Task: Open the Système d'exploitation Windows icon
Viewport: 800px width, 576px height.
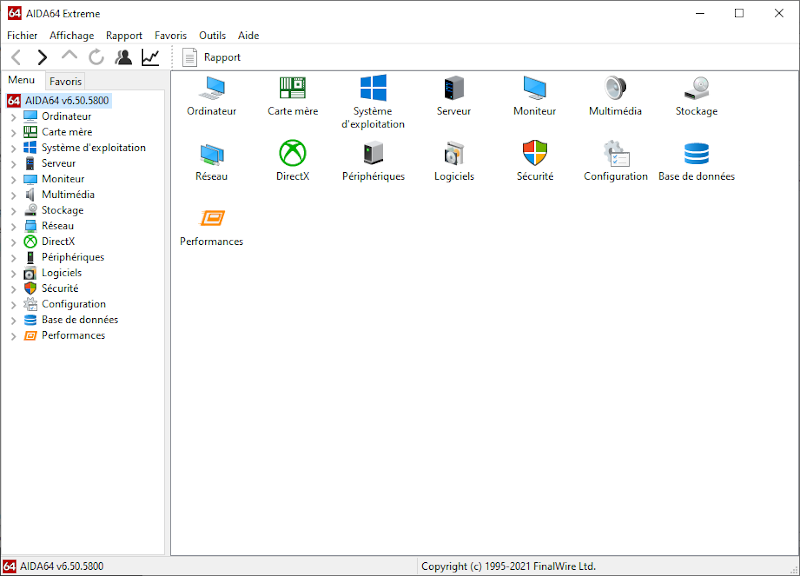Action: point(373,88)
